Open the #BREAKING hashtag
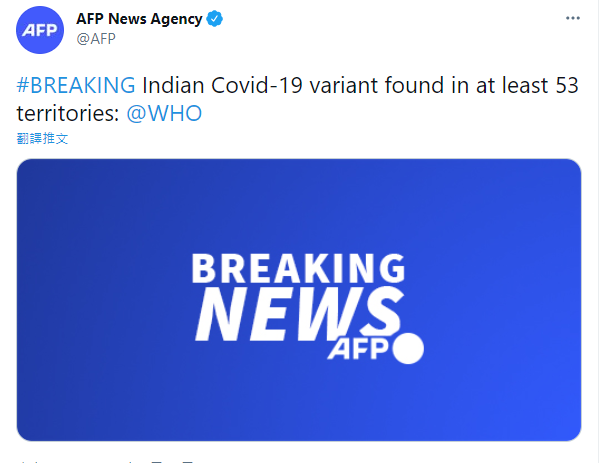This screenshot has width=600, height=463. click(x=76, y=84)
